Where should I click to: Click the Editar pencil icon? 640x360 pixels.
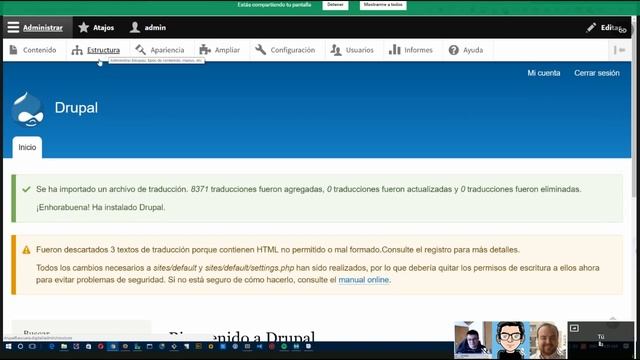(x=591, y=27)
